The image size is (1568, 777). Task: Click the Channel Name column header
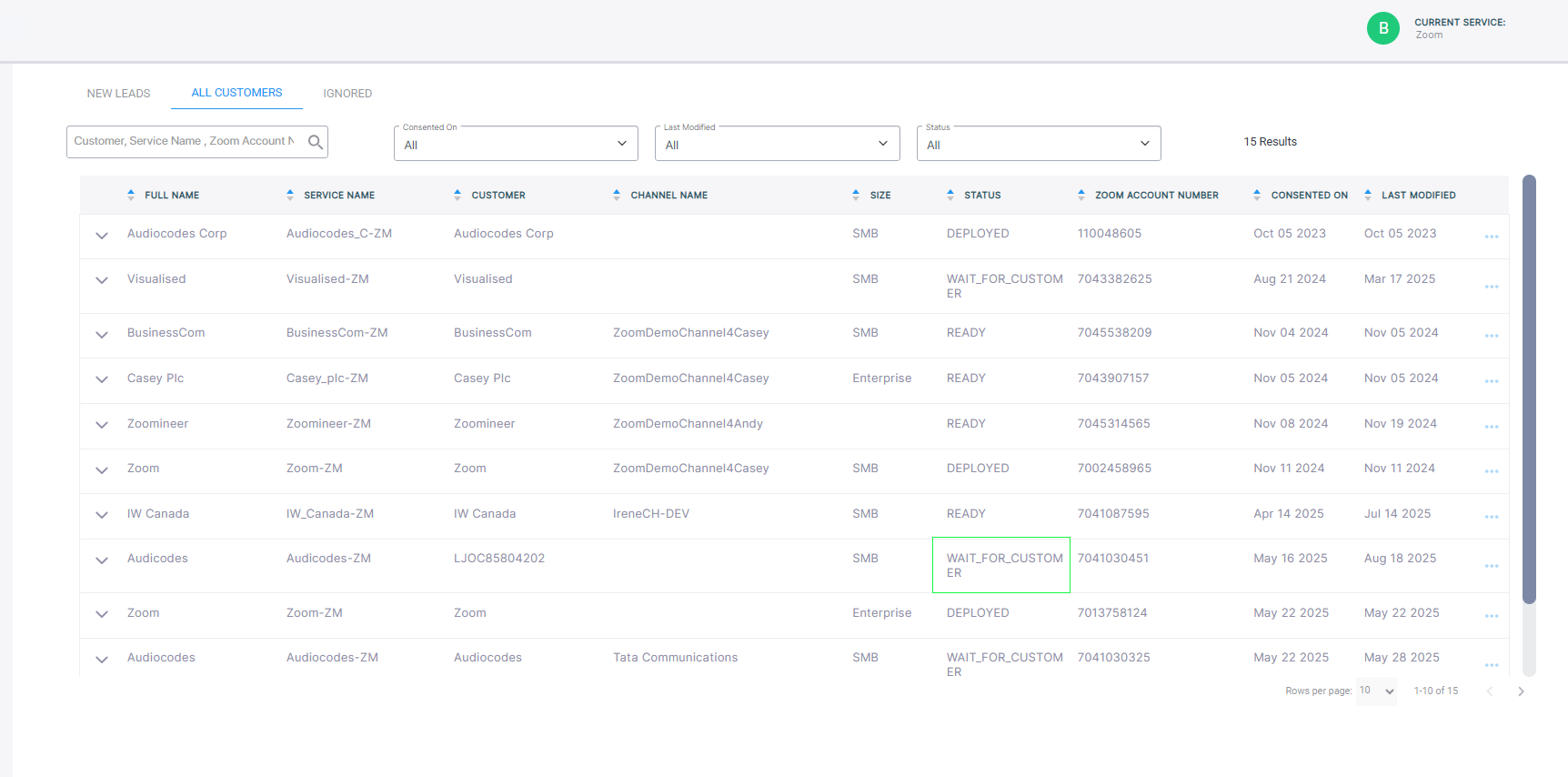pos(669,196)
